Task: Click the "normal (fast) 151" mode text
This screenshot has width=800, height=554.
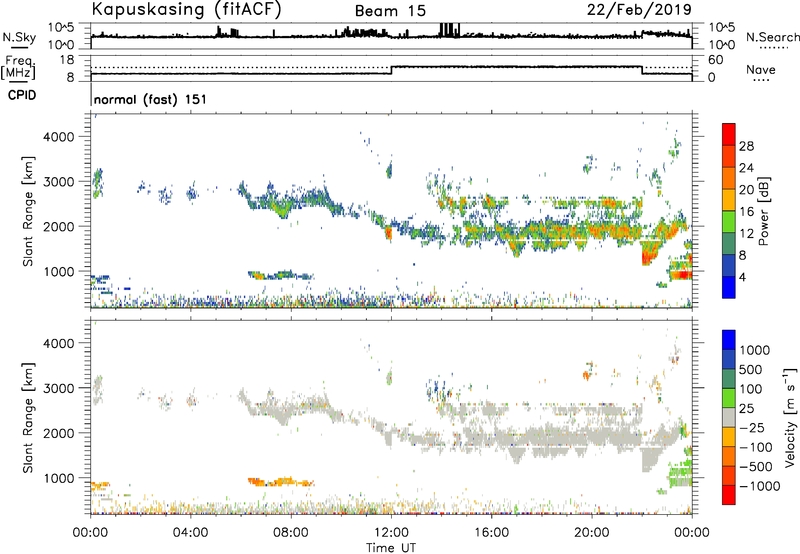Action: tap(150, 99)
